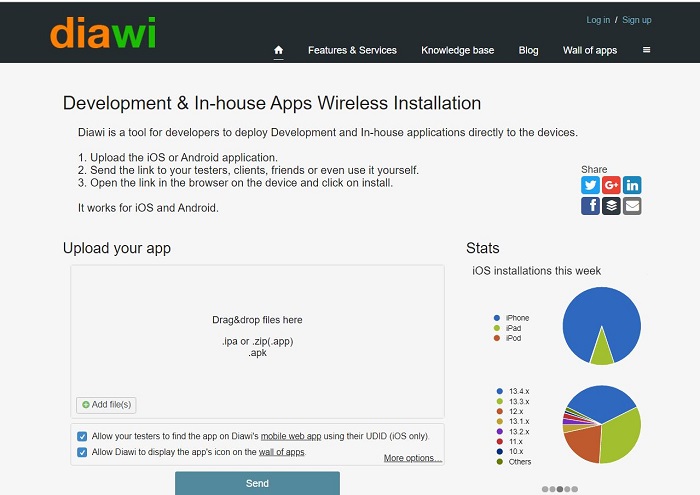This screenshot has width=700, height=495.
Task: Click the Others legend dot
Action: (x=500, y=462)
